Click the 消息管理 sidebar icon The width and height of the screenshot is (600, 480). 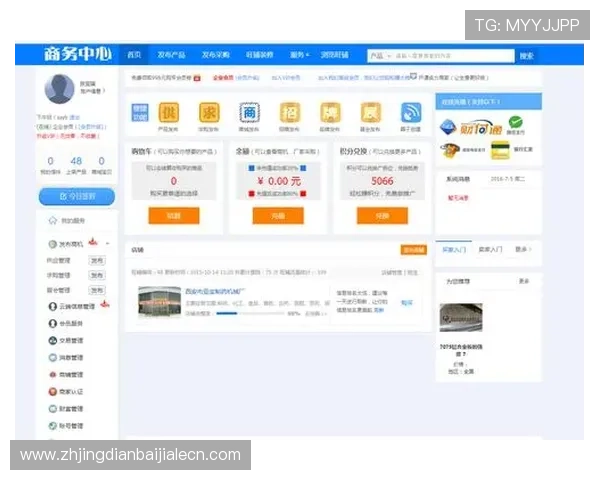click(x=52, y=358)
